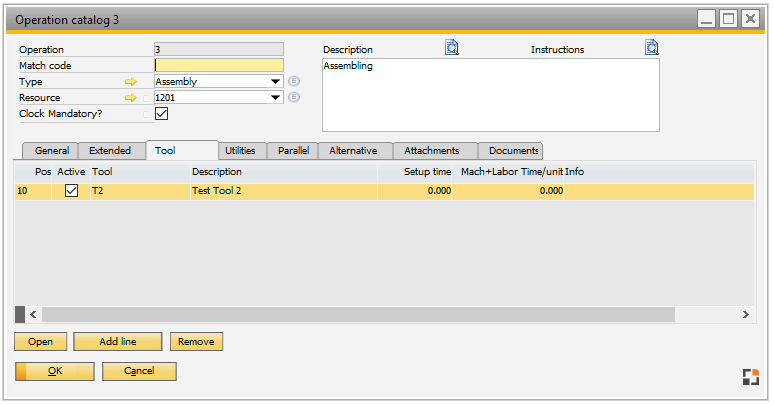This screenshot has width=774, height=405.
Task: Expand the Type Assembly dropdown
Action: (x=275, y=82)
